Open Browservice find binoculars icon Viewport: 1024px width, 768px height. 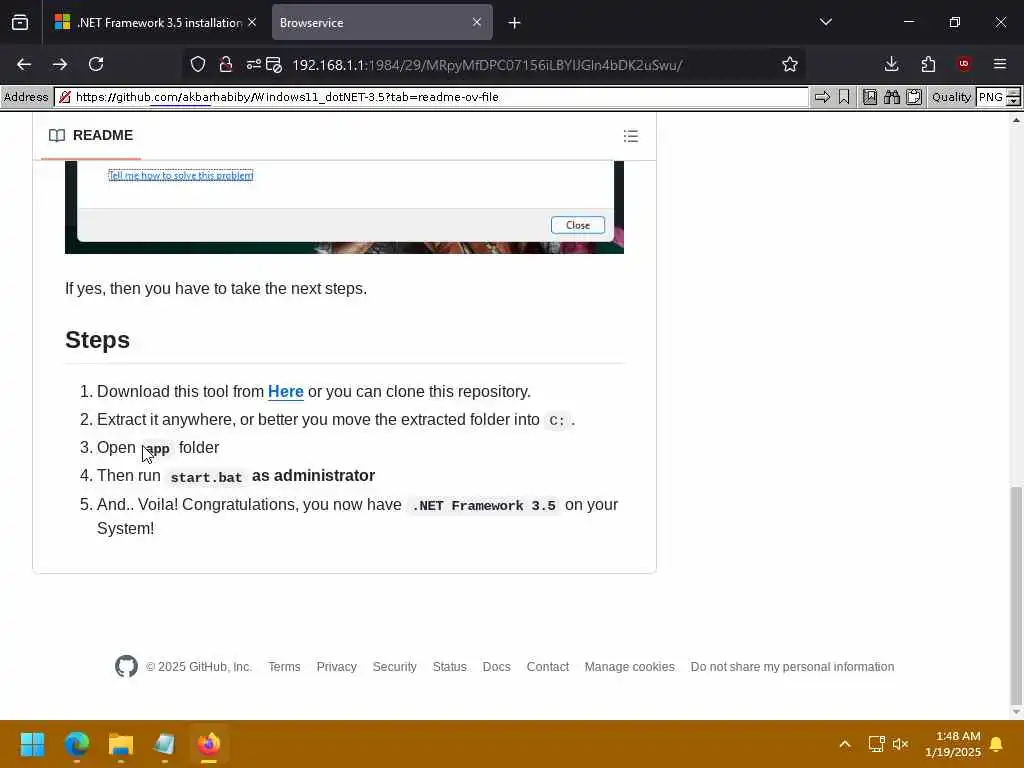[892, 97]
